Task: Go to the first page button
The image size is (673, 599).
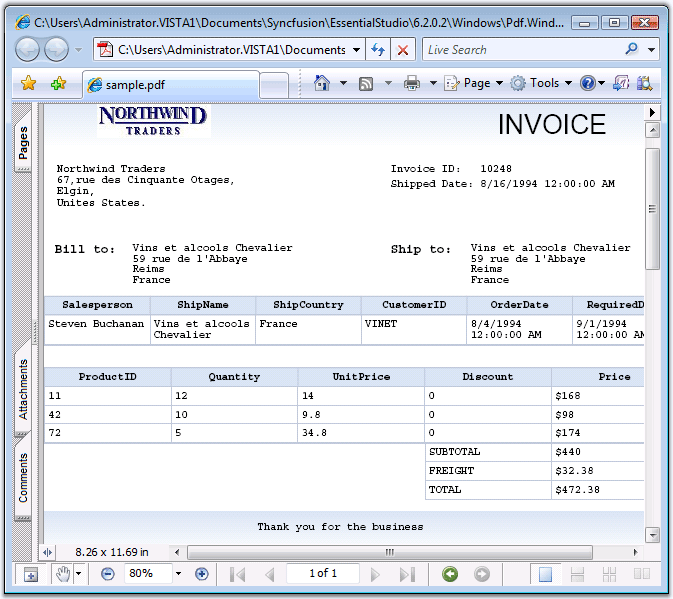Action: click(x=237, y=574)
